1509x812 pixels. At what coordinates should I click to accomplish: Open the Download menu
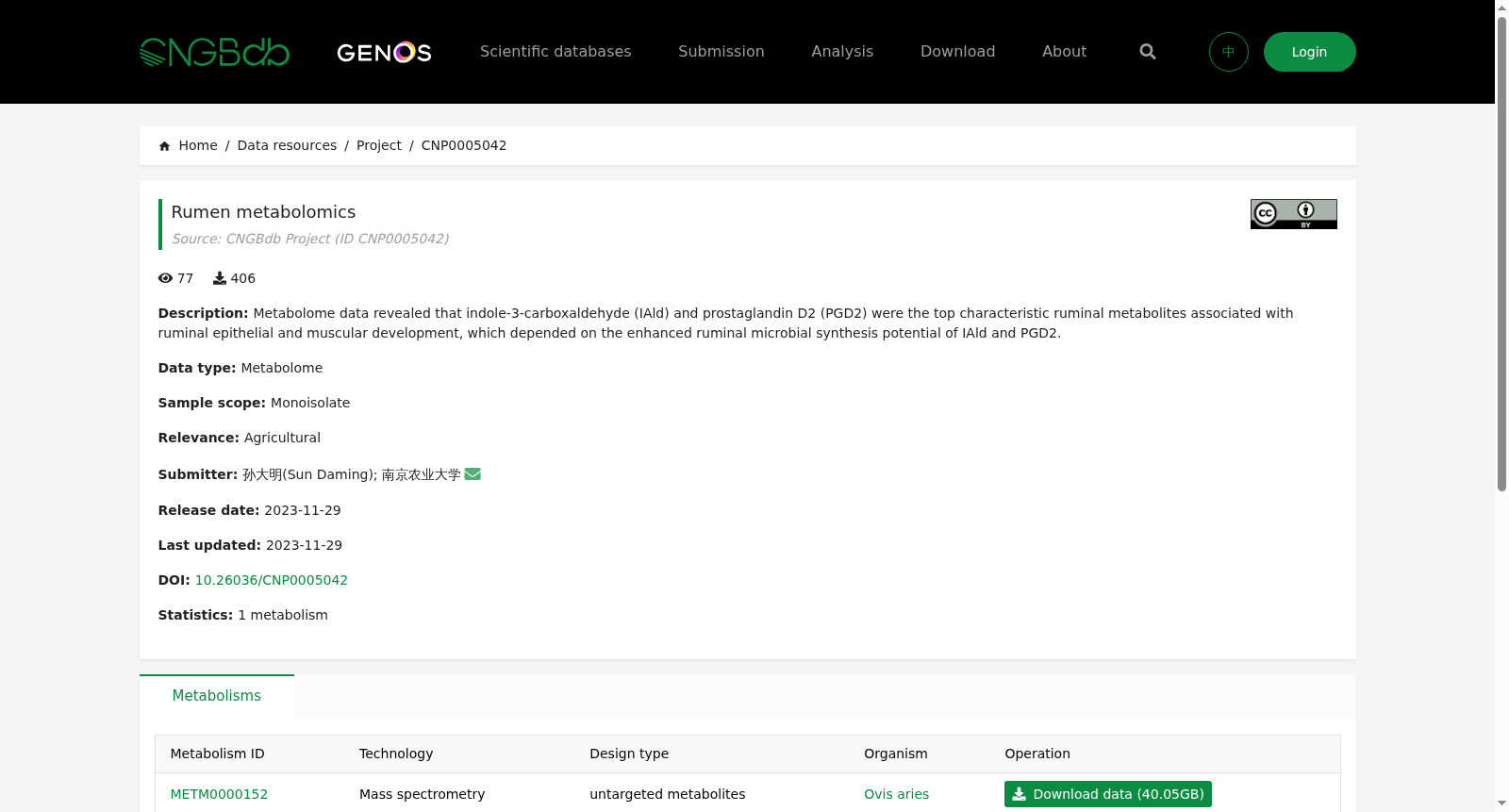tap(957, 52)
